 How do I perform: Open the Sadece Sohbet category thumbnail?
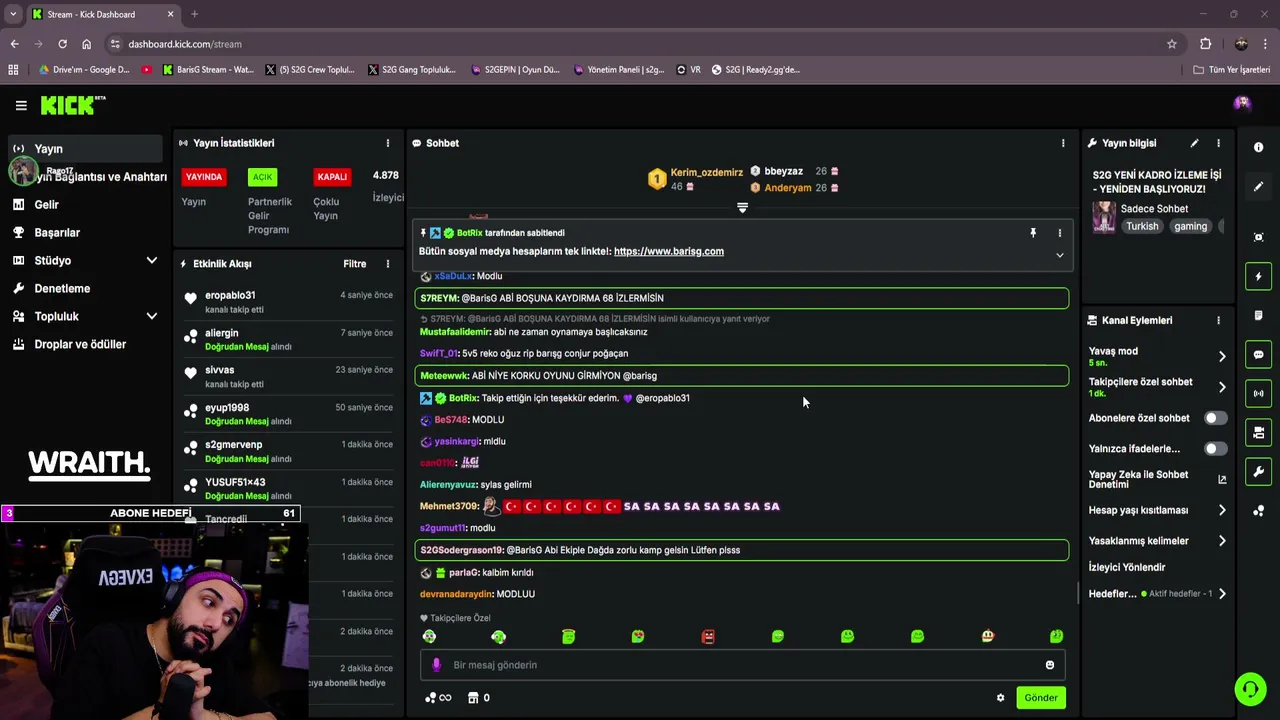coord(1104,217)
